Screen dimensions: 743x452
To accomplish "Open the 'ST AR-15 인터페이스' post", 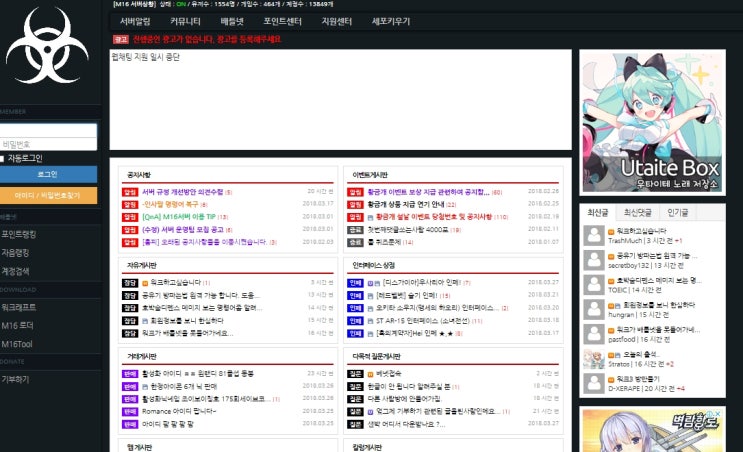I will point(423,321).
